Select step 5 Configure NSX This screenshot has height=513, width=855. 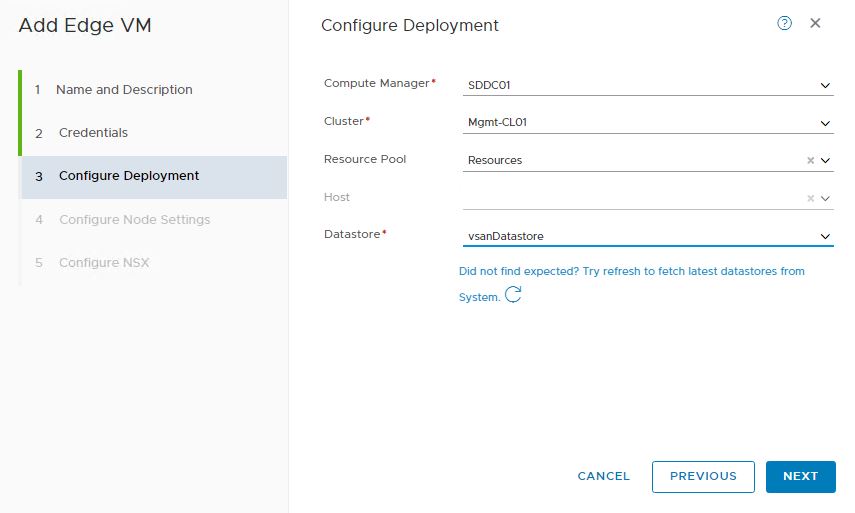[x=104, y=263]
